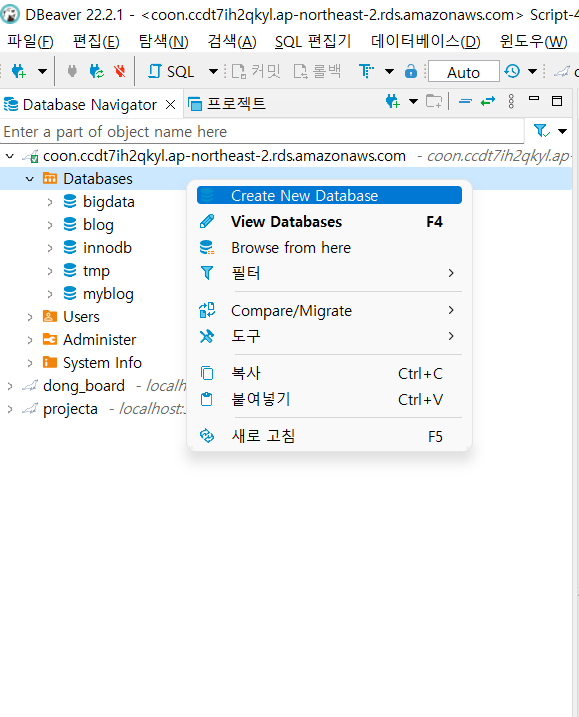579x717 pixels.
Task: Click the transaction mode icon
Action: coord(366,71)
